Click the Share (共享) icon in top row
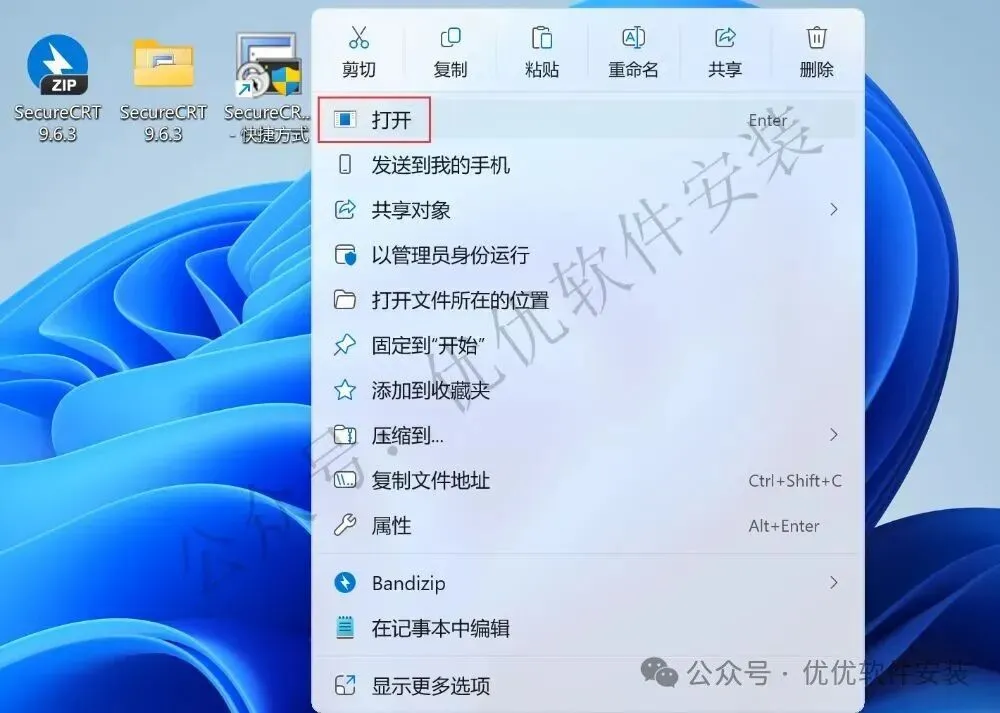 (x=725, y=38)
